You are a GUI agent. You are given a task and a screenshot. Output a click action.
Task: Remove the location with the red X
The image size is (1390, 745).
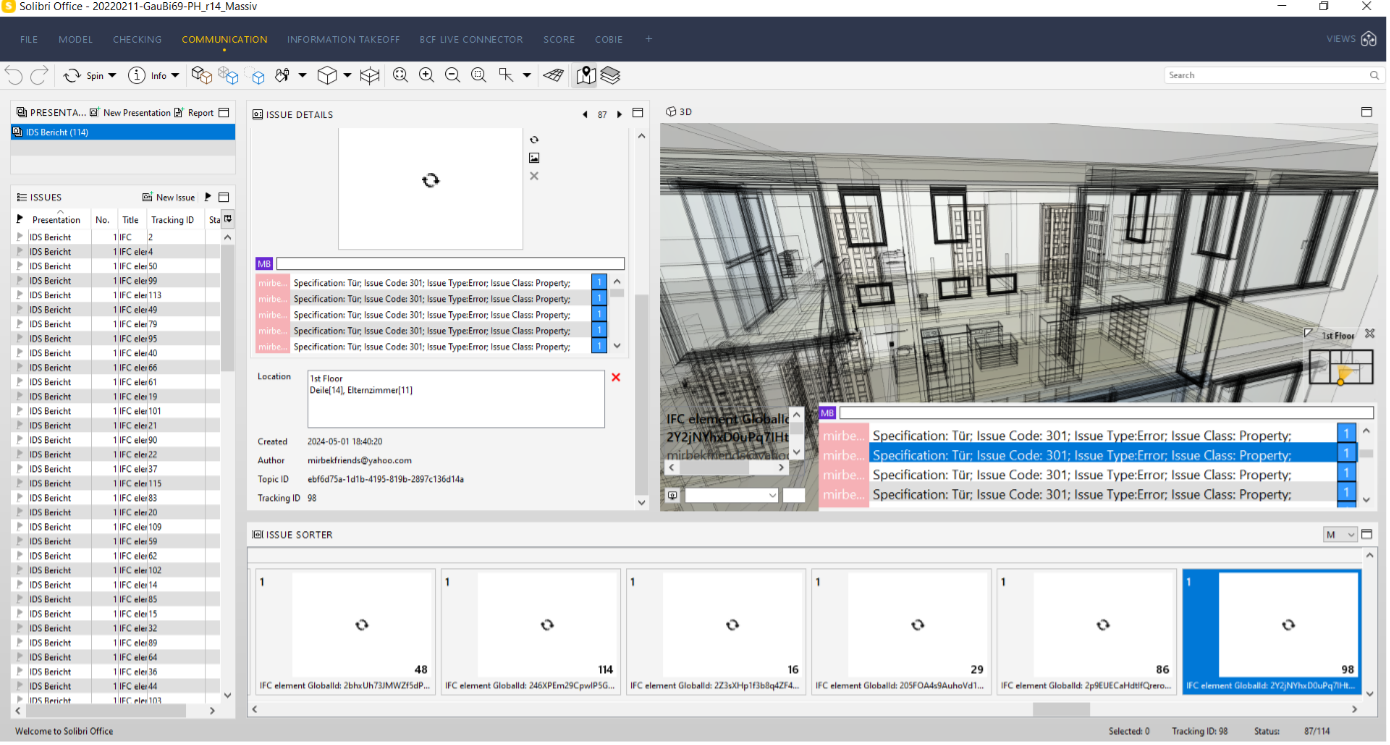click(615, 377)
